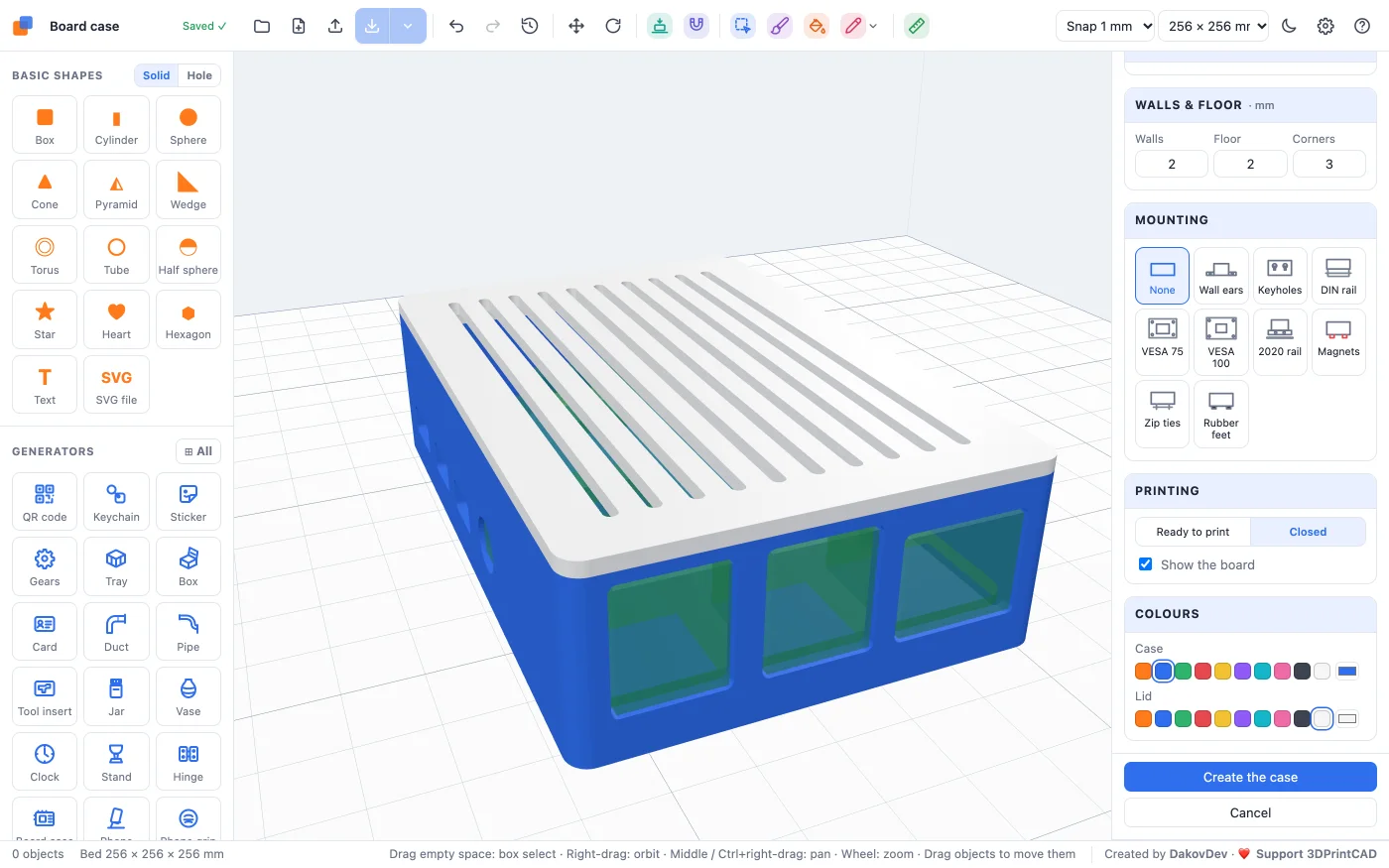
Task: Open the Snap 1 mm dropdown
Action: [1106, 26]
